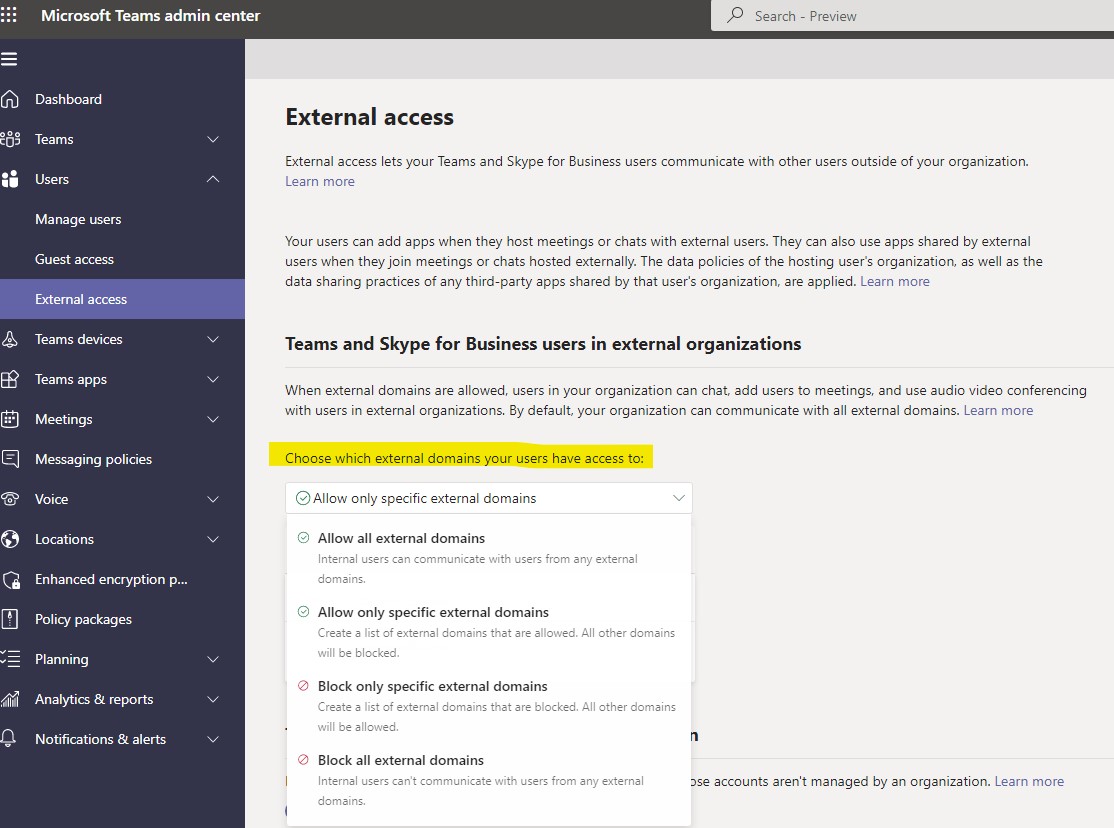Click blocked icon beside Block all external domains
Screen dimensions: 1114x828
[303, 760]
